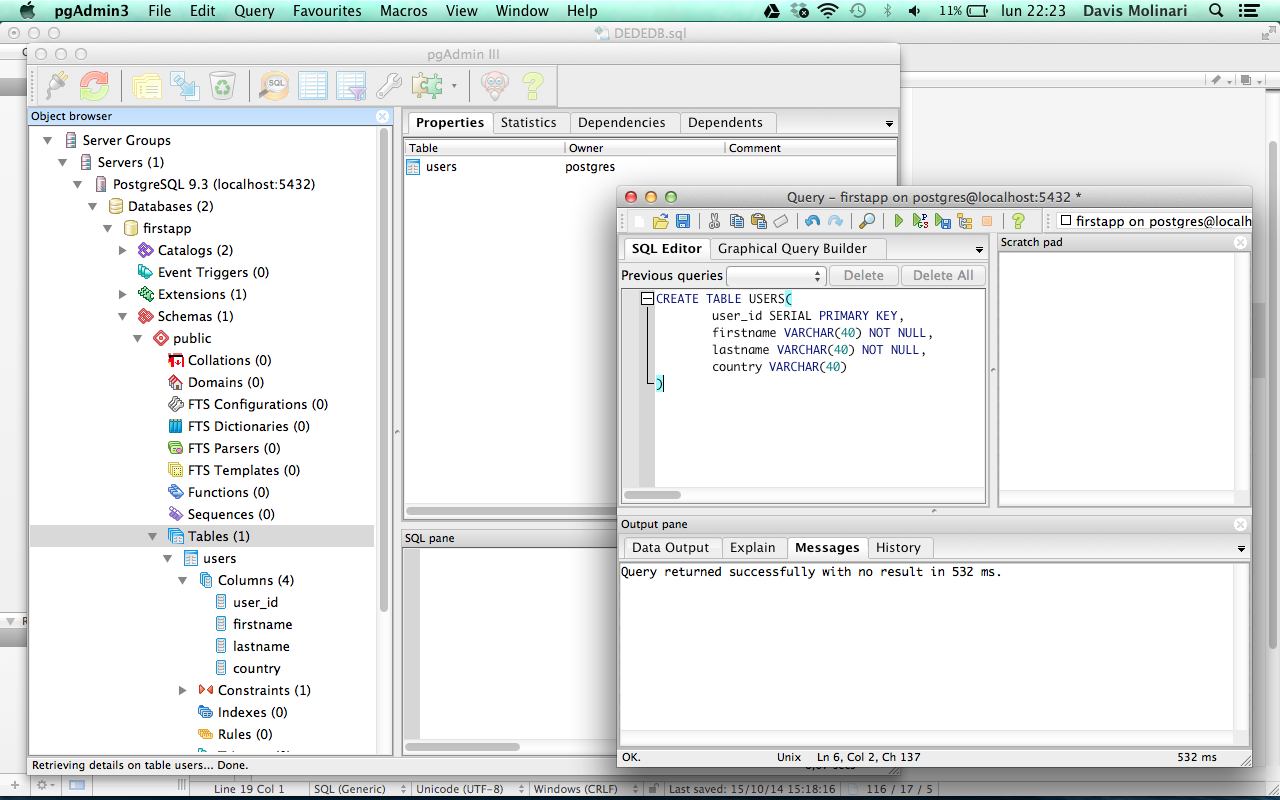The height and width of the screenshot is (800, 1280).
Task: Open the Favourites menu
Action: click(x=327, y=11)
